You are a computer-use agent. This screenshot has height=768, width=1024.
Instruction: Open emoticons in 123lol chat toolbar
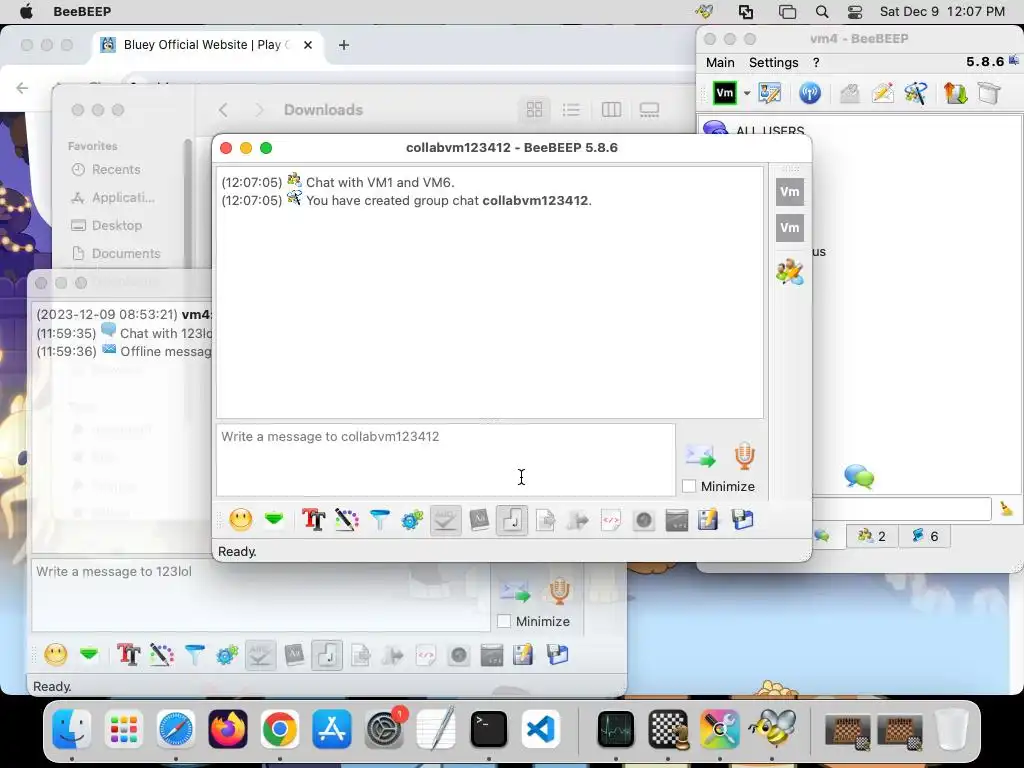pyautogui.click(x=56, y=654)
